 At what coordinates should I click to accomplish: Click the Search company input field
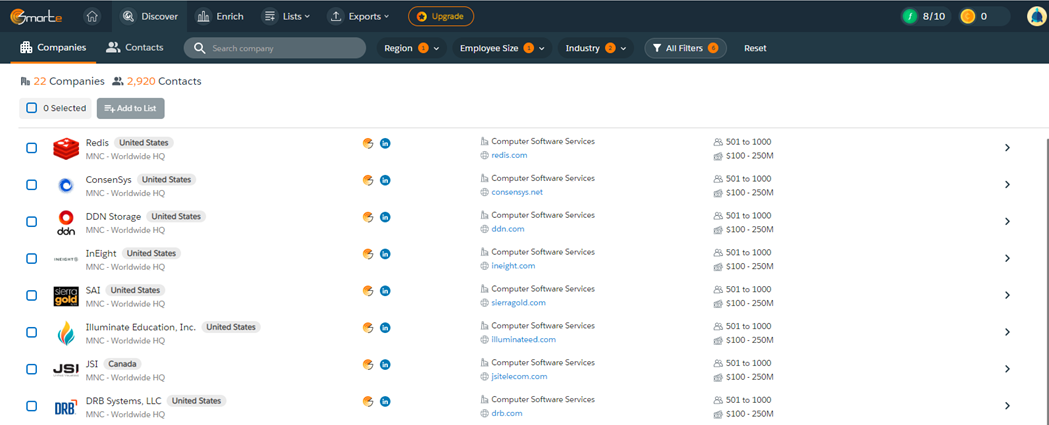(275, 48)
